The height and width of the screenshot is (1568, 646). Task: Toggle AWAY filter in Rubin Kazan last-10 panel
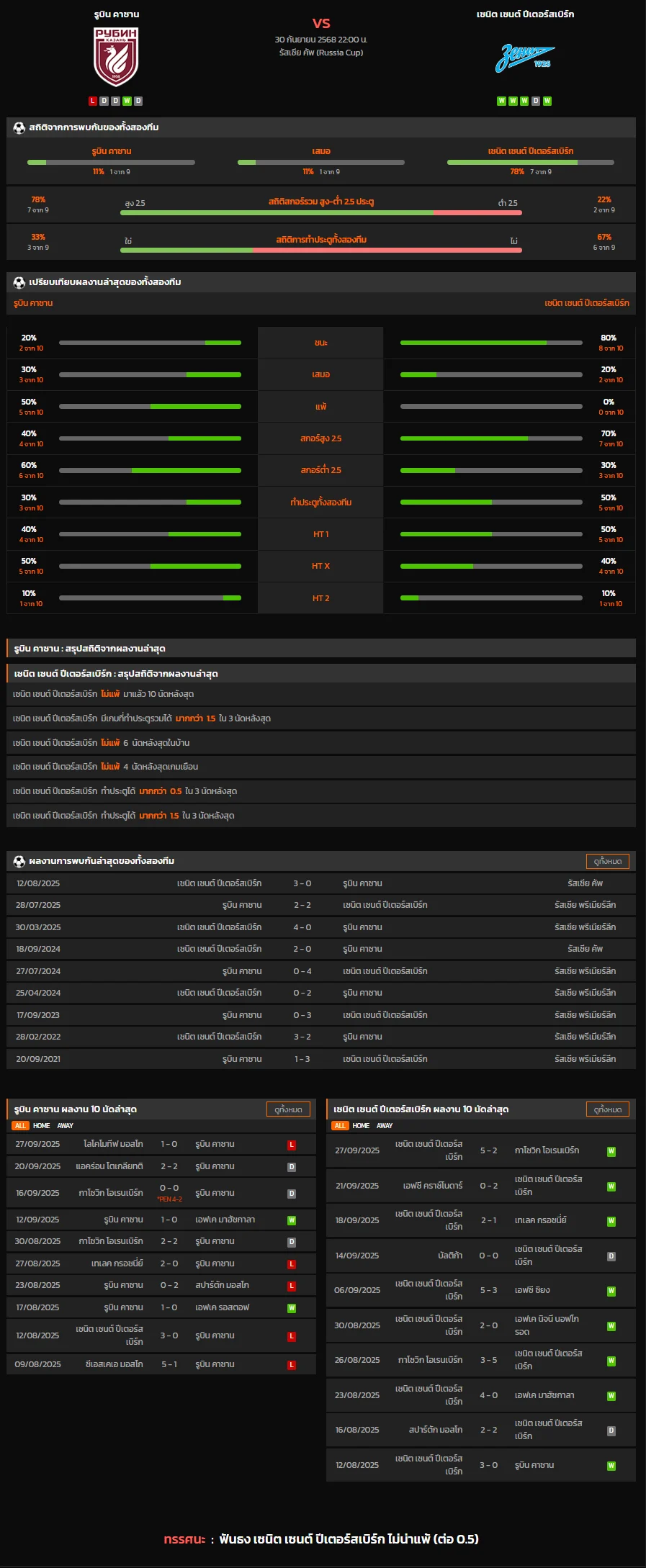[x=66, y=1126]
